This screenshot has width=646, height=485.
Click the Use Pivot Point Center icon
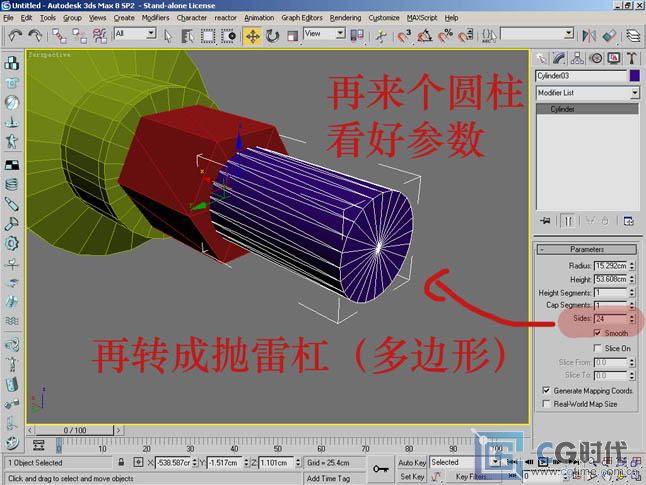pos(357,35)
